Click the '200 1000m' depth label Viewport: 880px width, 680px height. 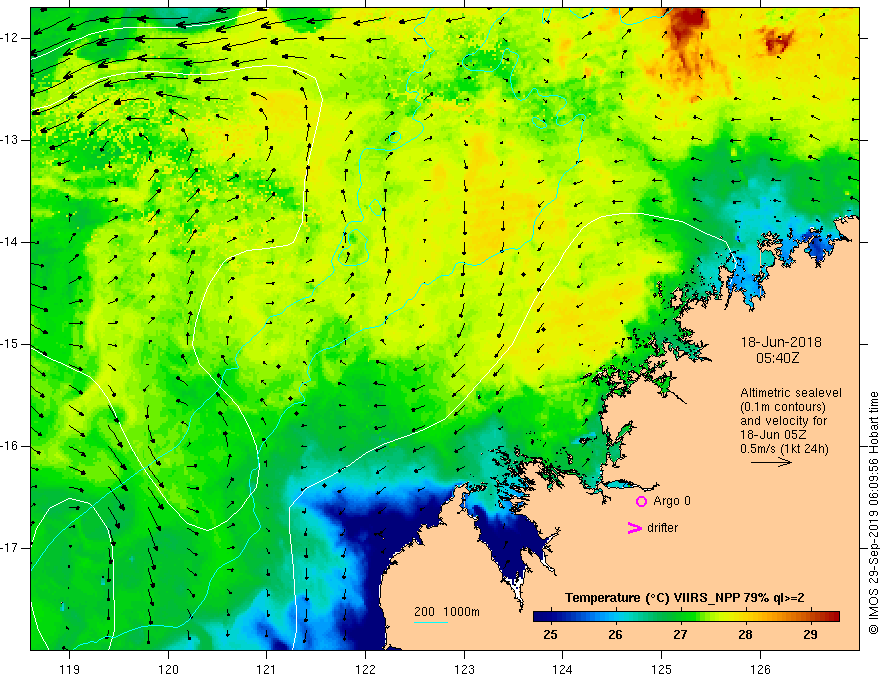(447, 612)
